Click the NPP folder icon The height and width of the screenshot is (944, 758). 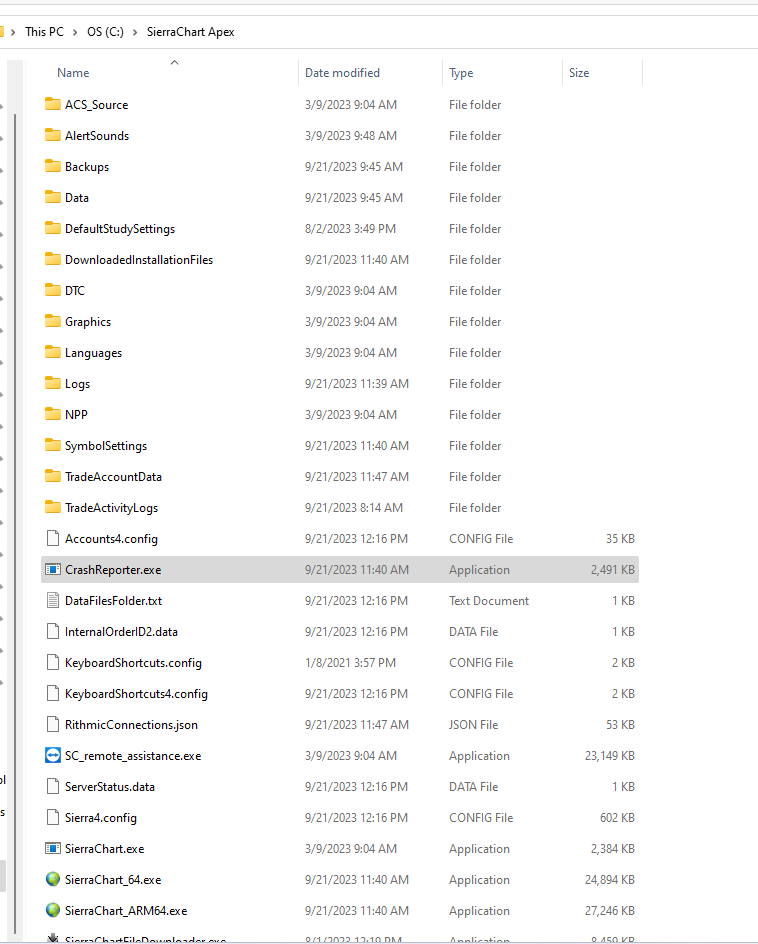point(53,414)
